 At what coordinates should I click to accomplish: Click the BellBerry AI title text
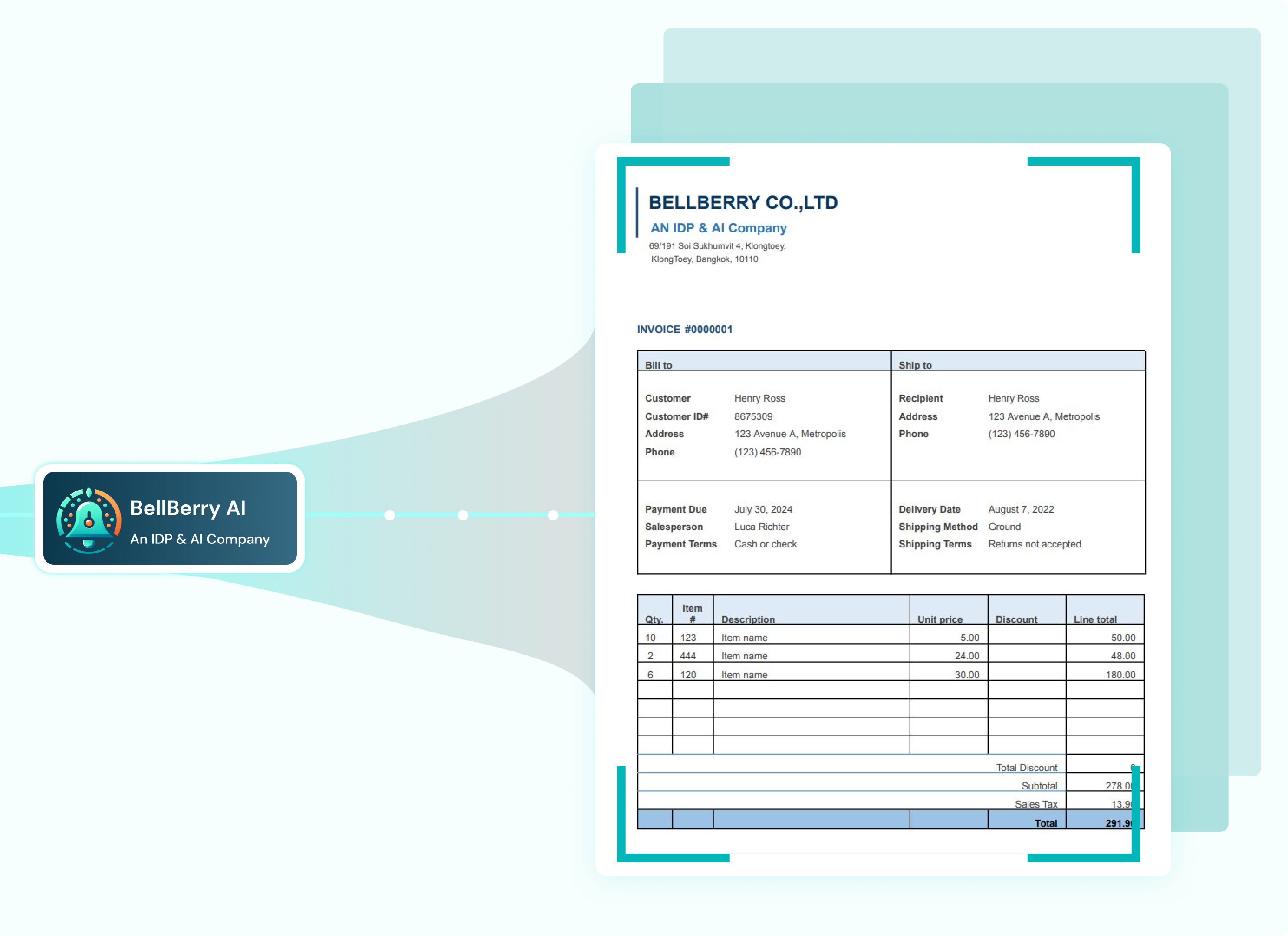(x=188, y=508)
